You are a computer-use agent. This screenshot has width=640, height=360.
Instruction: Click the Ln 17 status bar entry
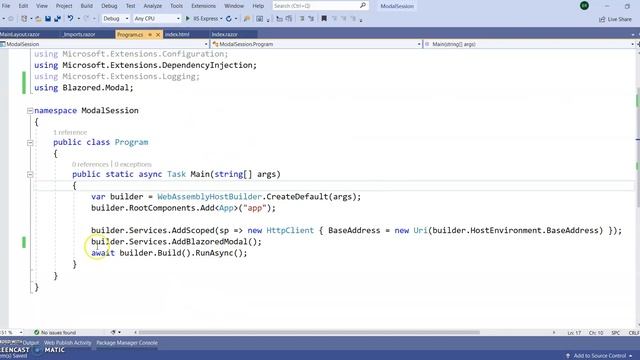click(574, 333)
